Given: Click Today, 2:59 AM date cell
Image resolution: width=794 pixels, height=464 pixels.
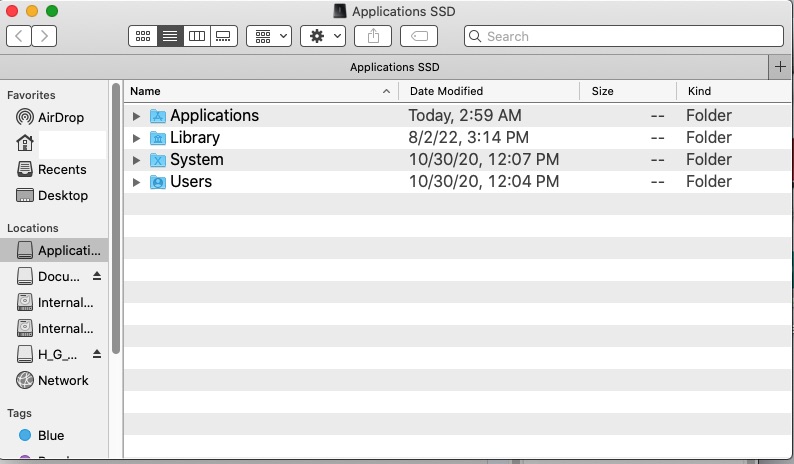Looking at the screenshot, I should tap(465, 115).
